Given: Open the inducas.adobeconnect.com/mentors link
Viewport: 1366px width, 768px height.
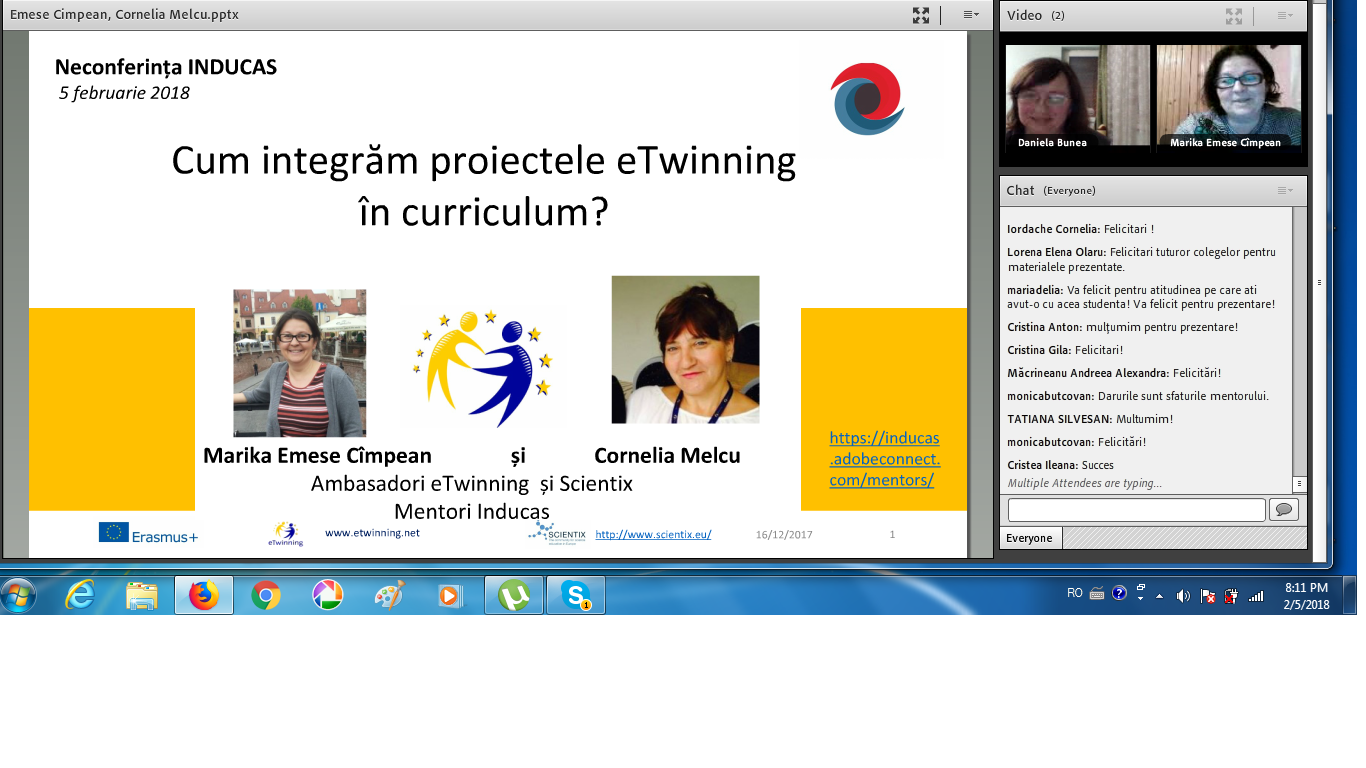Looking at the screenshot, I should (884, 459).
